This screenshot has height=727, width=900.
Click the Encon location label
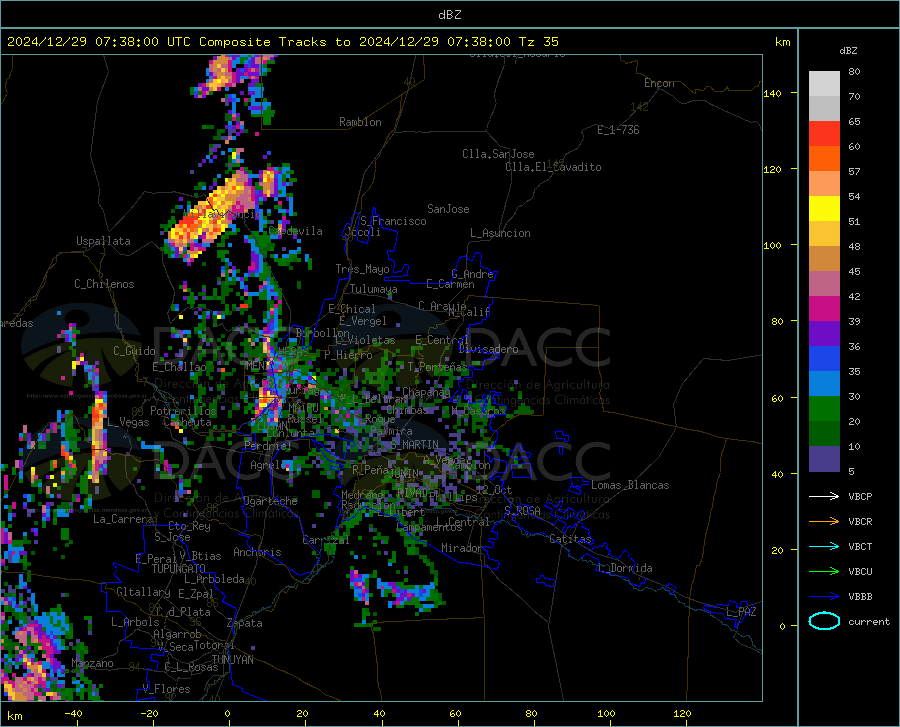click(x=659, y=83)
